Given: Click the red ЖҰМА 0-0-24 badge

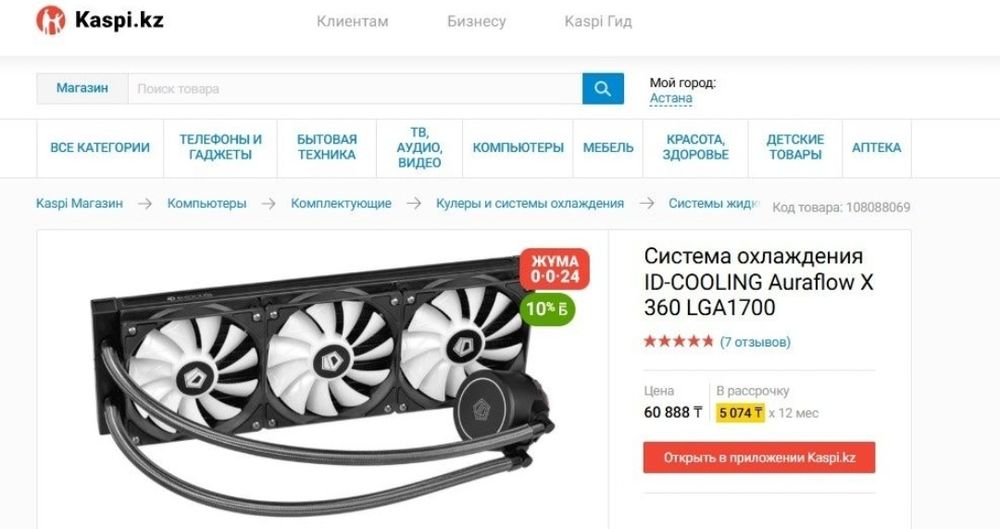Looking at the screenshot, I should point(555,269).
